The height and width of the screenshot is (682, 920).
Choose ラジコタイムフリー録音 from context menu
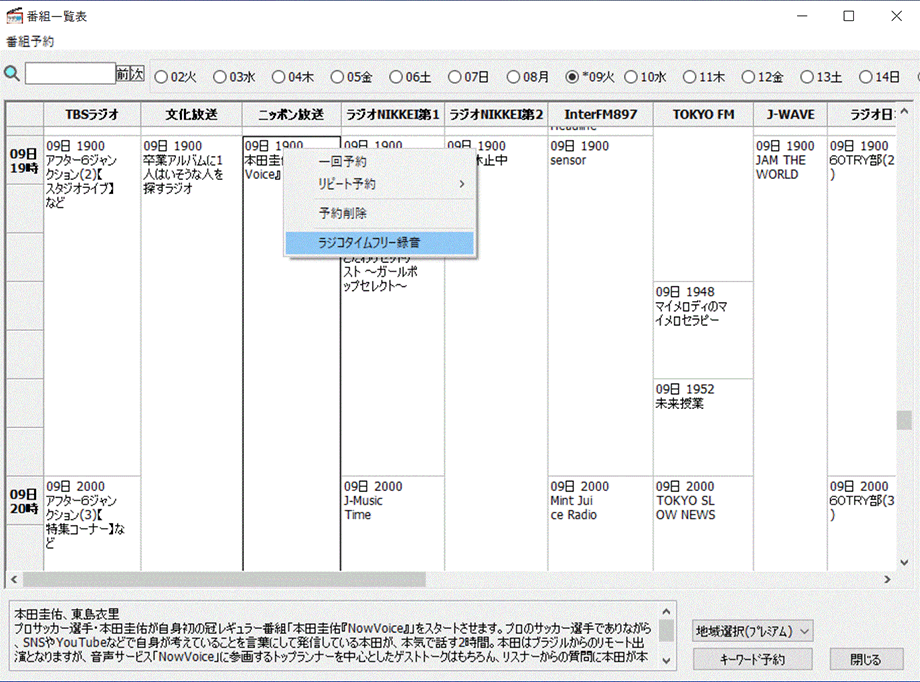point(379,242)
